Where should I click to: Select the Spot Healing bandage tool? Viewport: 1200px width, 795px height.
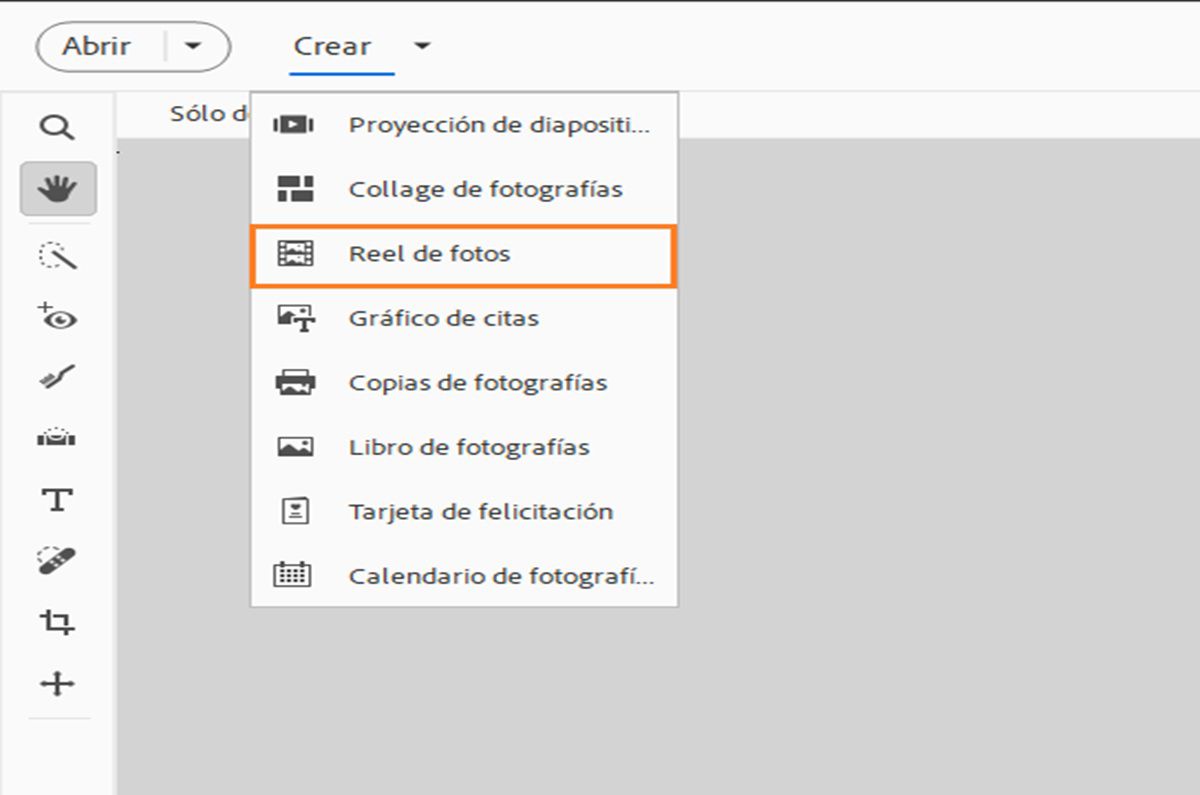click(x=58, y=561)
